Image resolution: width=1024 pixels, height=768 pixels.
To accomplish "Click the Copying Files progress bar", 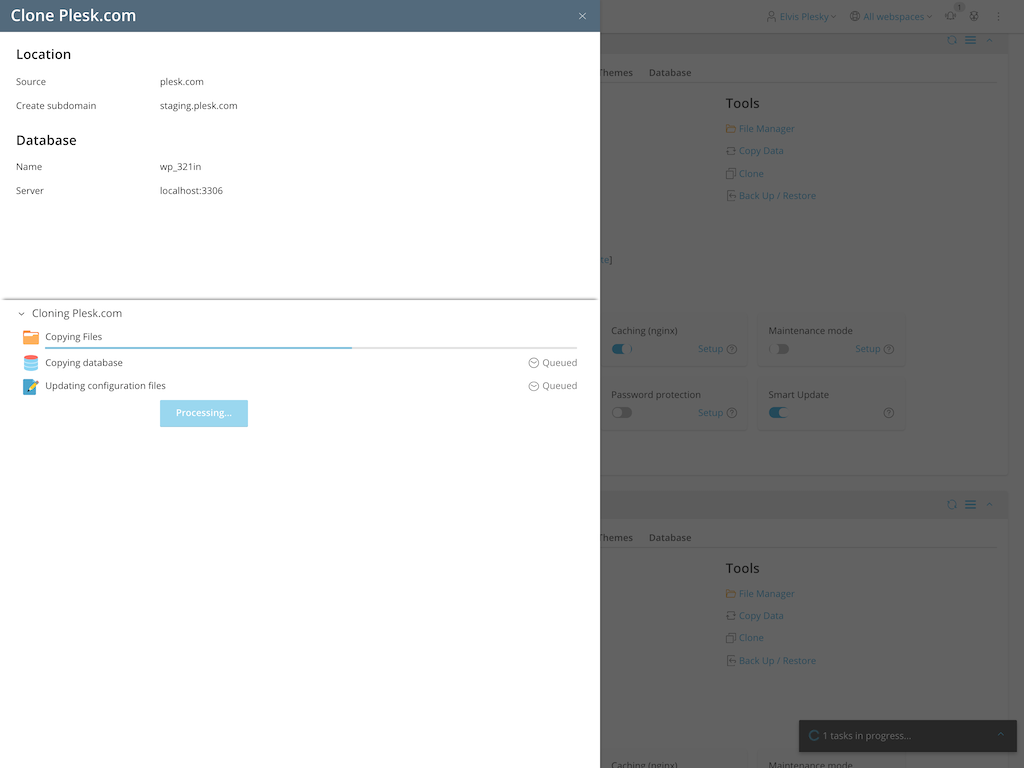I will tap(310, 347).
